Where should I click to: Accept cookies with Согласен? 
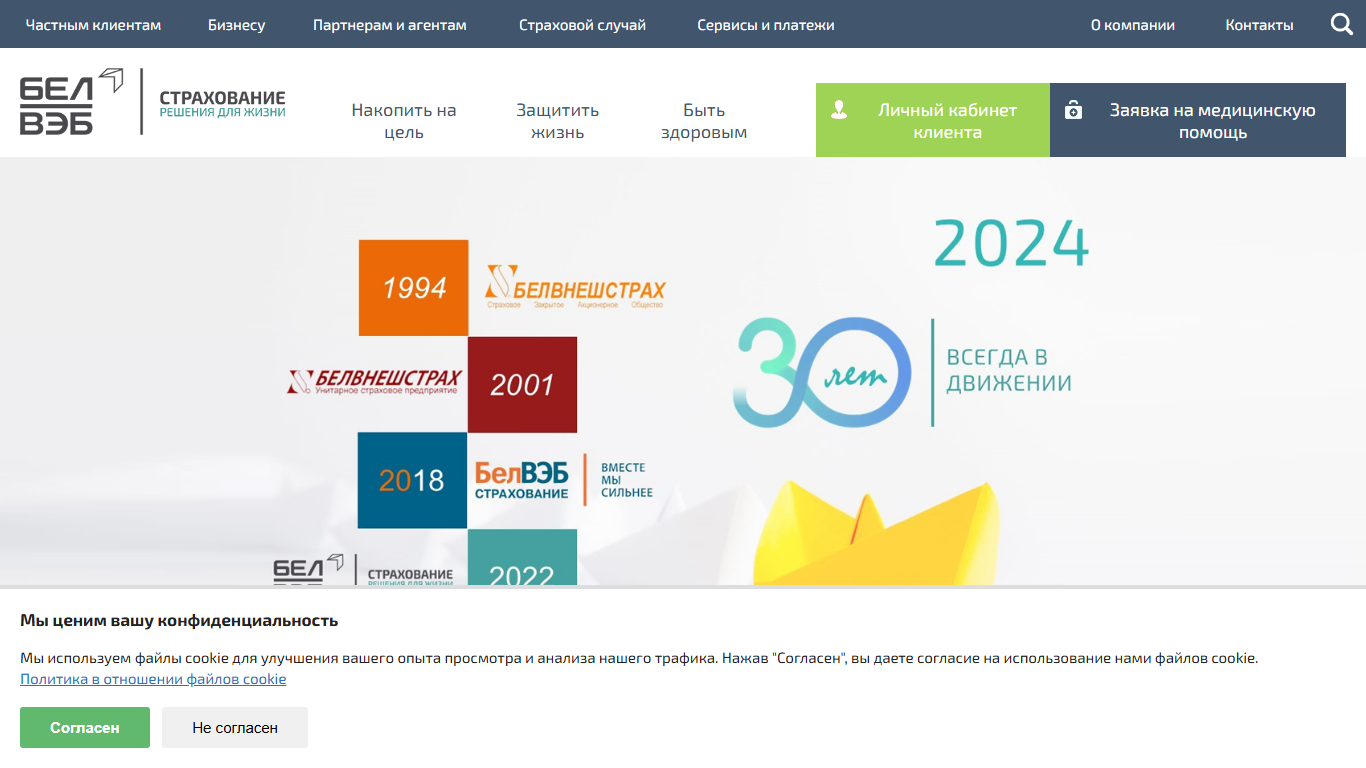[85, 727]
